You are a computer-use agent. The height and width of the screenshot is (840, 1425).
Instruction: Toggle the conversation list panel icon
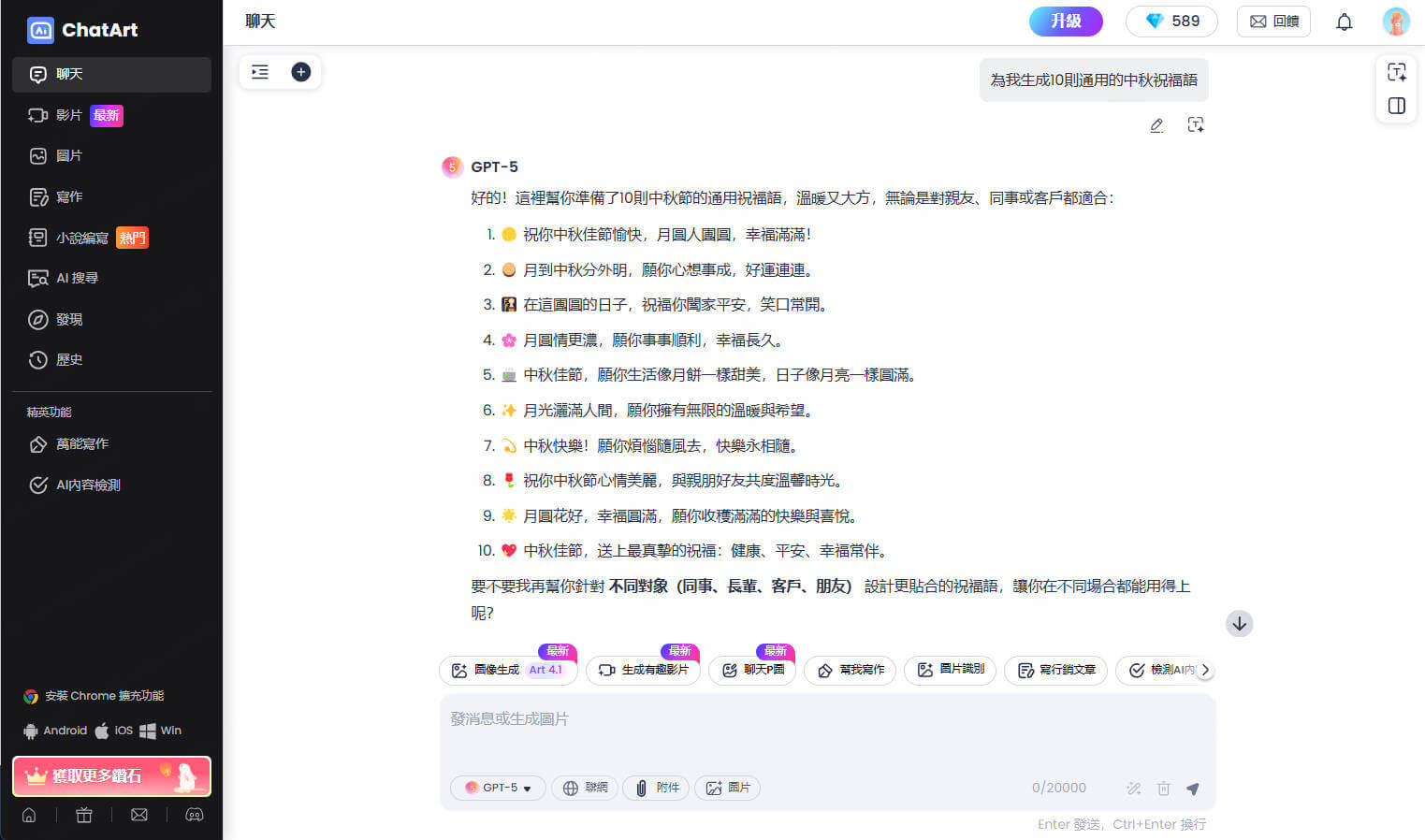coord(260,72)
